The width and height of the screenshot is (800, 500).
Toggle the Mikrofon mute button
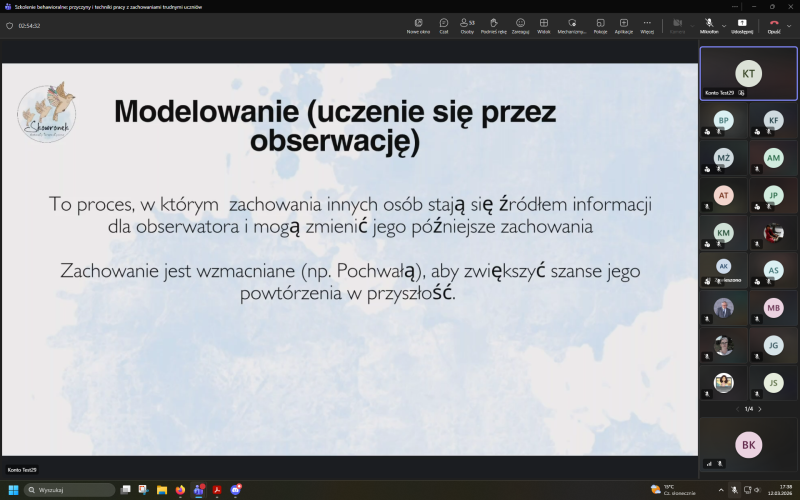point(708,24)
